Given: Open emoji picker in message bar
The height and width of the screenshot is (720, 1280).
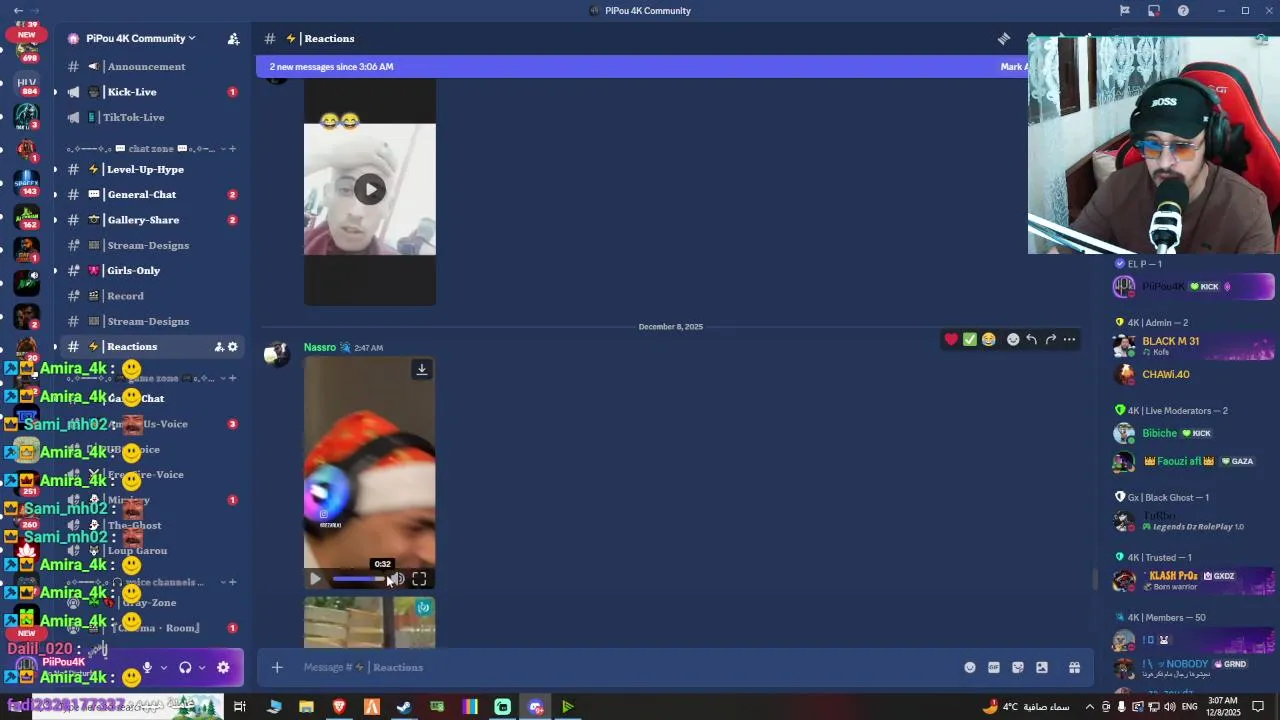Looking at the screenshot, I should 969,667.
